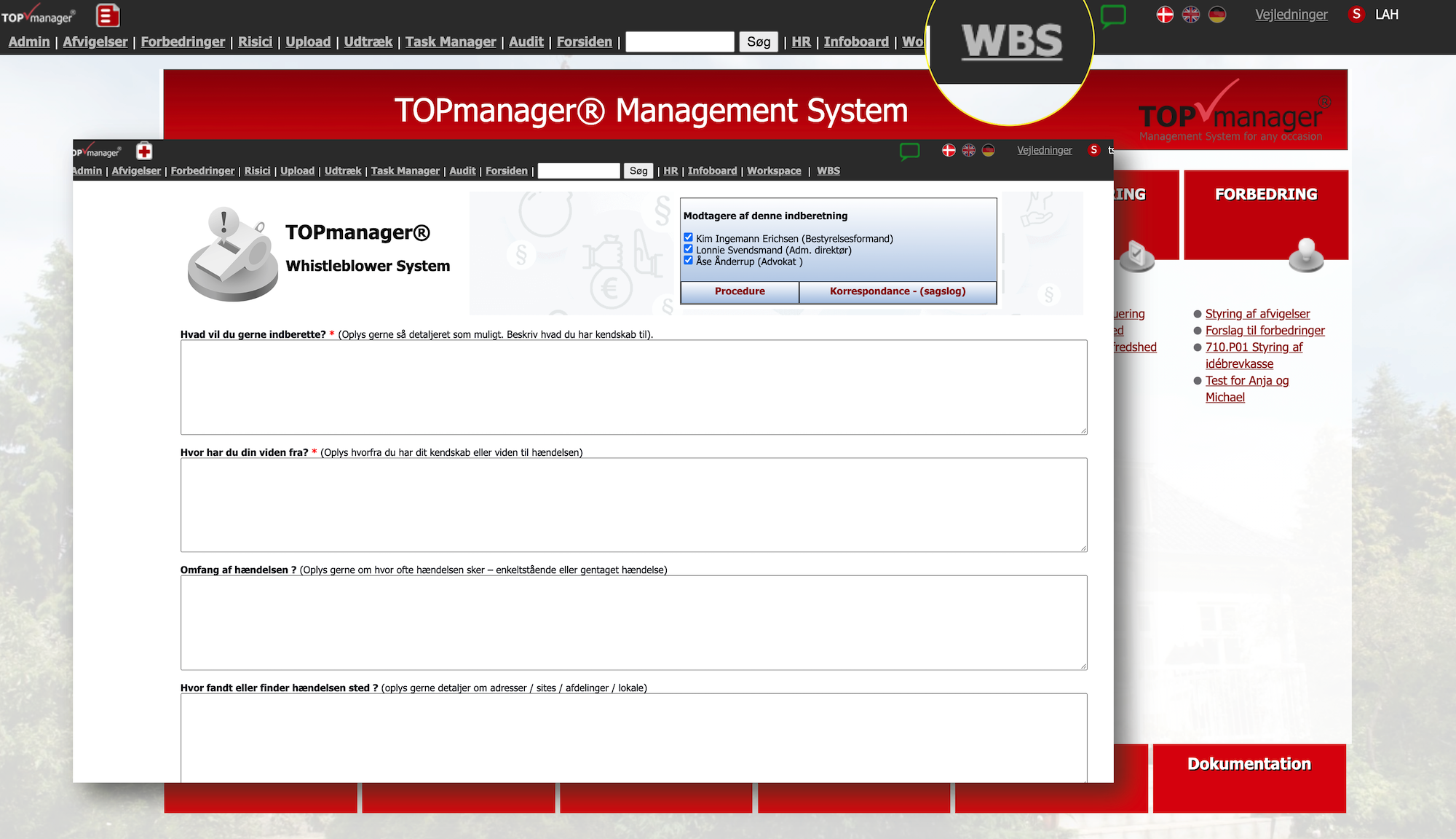Open Udtræk in main top menu
1456x839 pixels.
point(368,42)
